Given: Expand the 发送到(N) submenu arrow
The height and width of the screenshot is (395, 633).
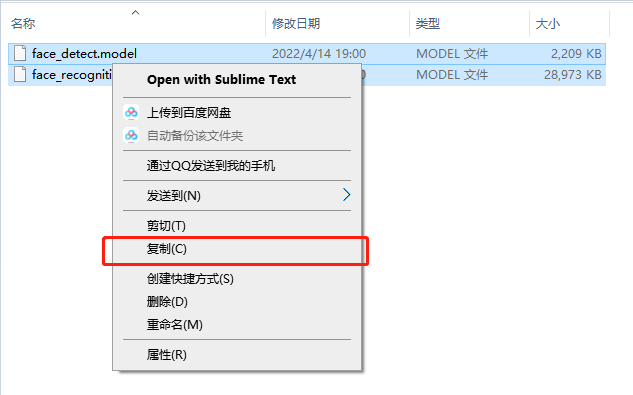Looking at the screenshot, I should pyautogui.click(x=346, y=195).
